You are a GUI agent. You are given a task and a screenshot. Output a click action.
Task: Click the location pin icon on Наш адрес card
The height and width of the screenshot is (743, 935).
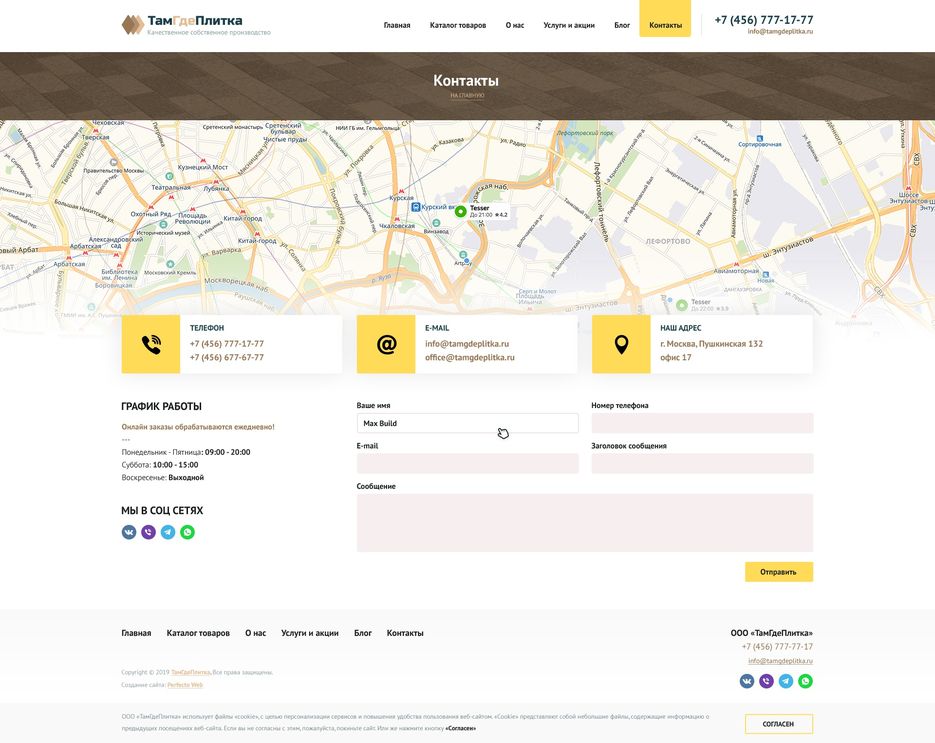(621, 345)
